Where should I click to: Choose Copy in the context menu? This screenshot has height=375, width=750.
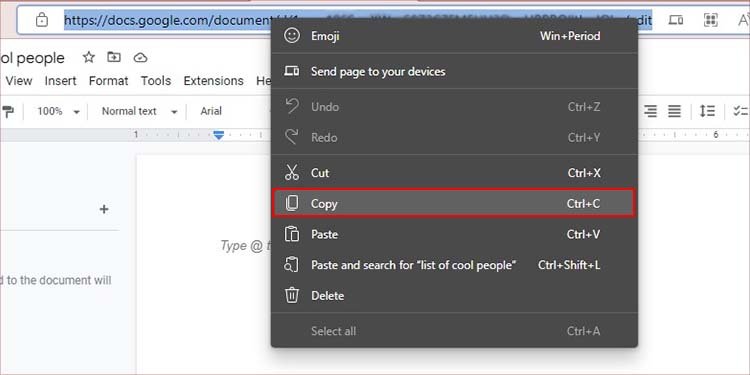coord(454,204)
